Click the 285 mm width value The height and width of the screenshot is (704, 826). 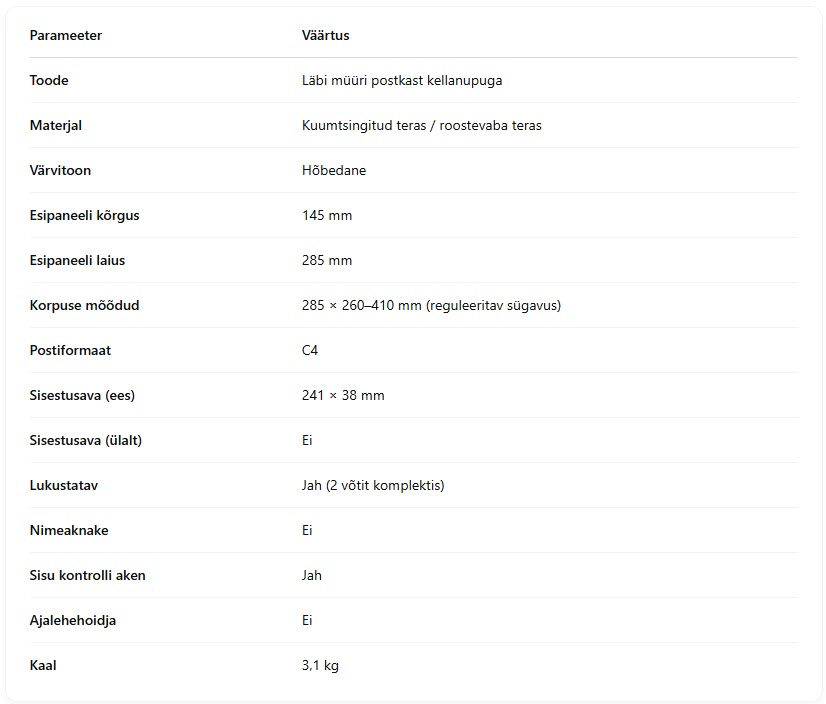(327, 260)
